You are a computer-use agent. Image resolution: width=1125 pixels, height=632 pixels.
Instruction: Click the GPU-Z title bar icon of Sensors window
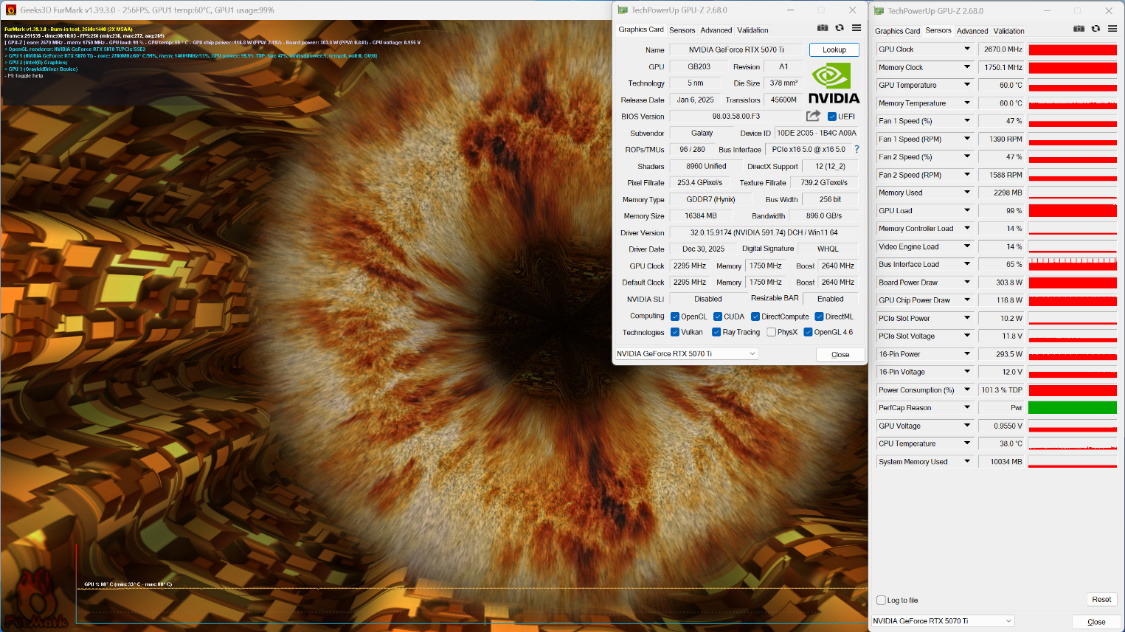pyautogui.click(x=879, y=11)
